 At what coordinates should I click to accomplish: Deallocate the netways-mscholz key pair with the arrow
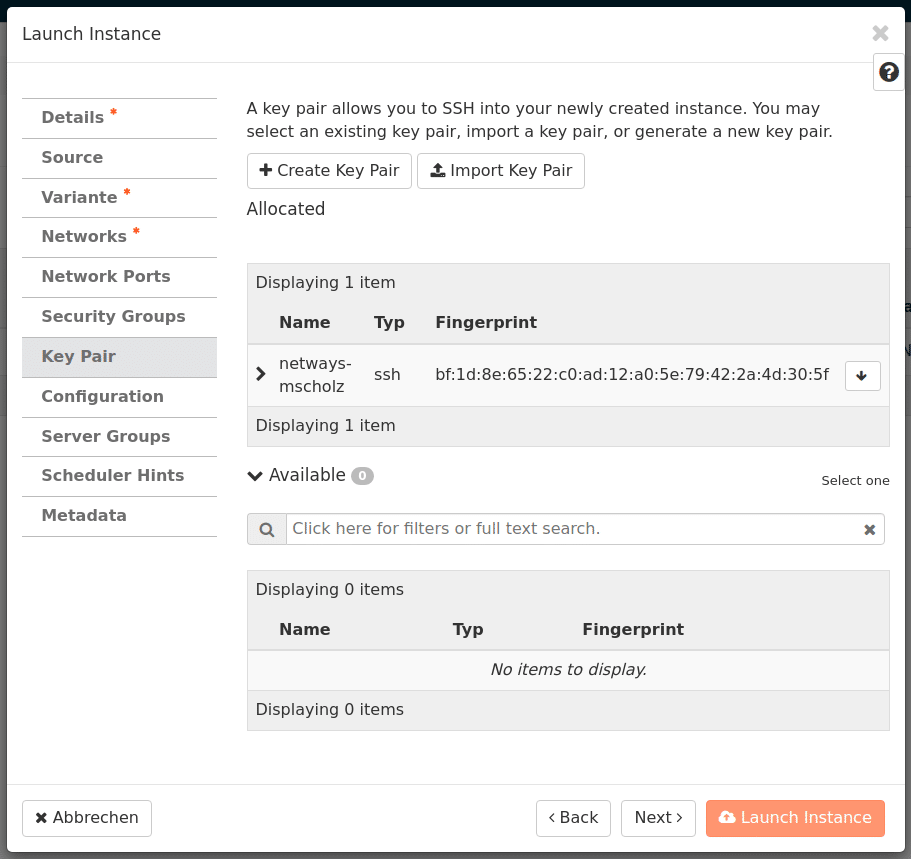(862, 376)
